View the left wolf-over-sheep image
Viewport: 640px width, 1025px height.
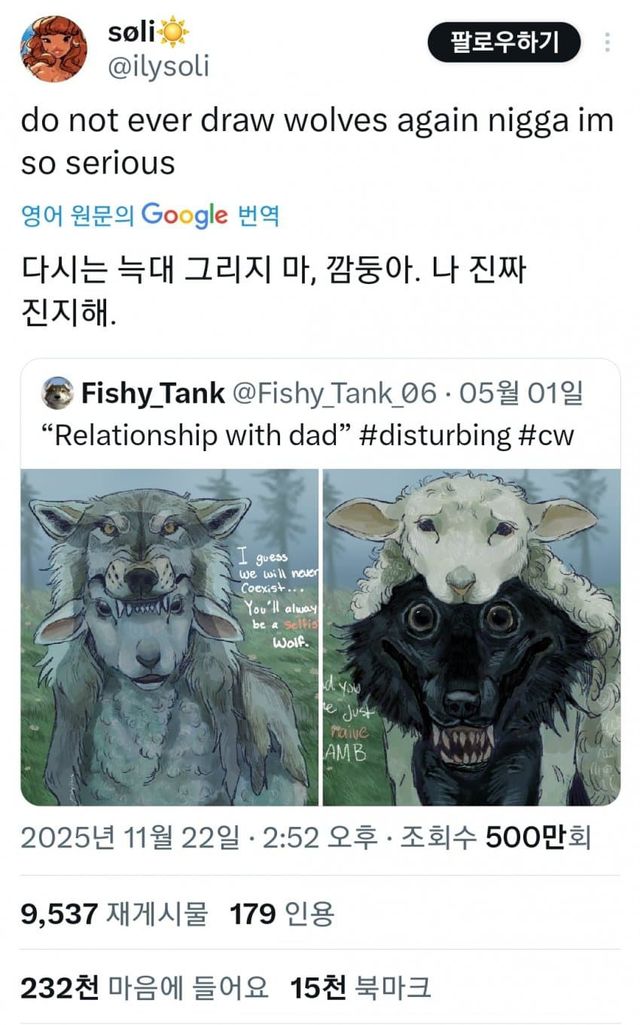tap(170, 637)
